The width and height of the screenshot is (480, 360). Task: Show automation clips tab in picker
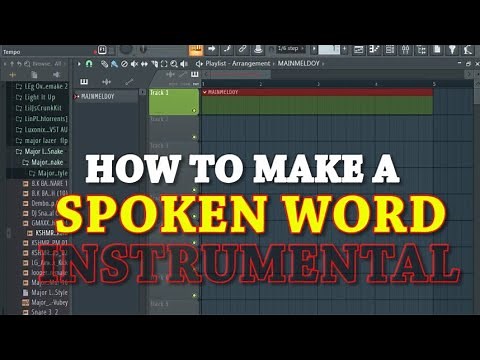pos(129,82)
